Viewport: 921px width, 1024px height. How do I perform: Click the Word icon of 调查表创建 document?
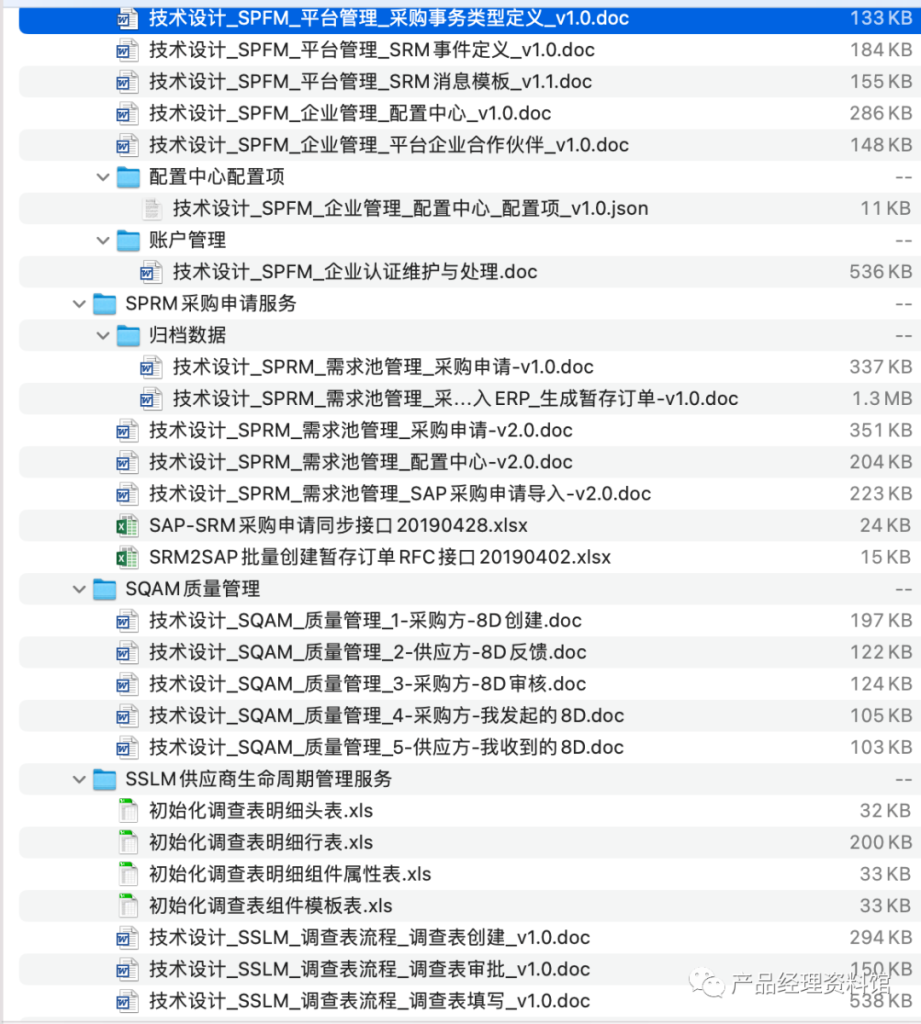pos(126,937)
